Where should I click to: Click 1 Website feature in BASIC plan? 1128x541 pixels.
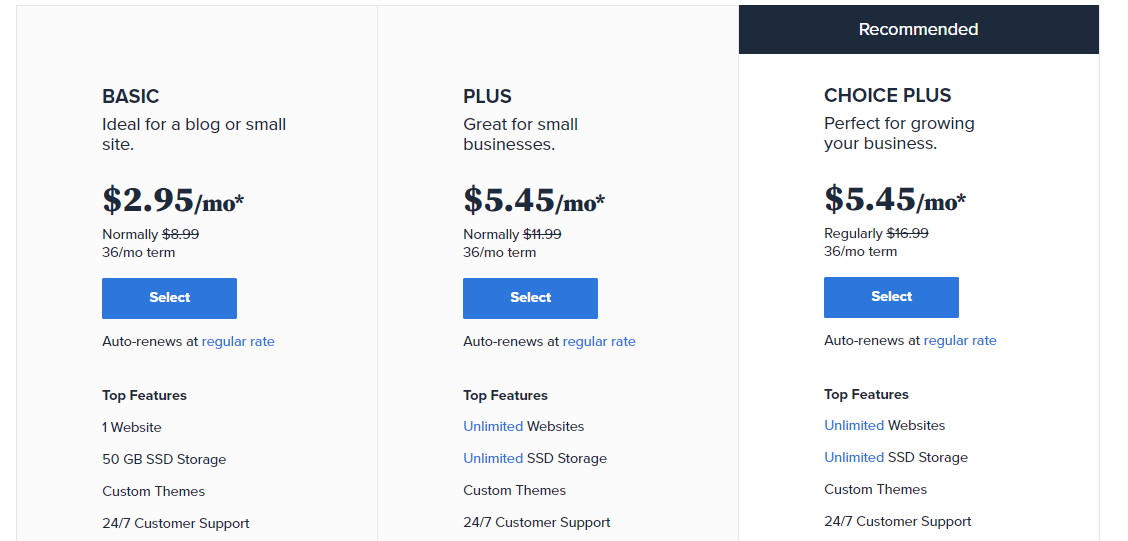132,428
